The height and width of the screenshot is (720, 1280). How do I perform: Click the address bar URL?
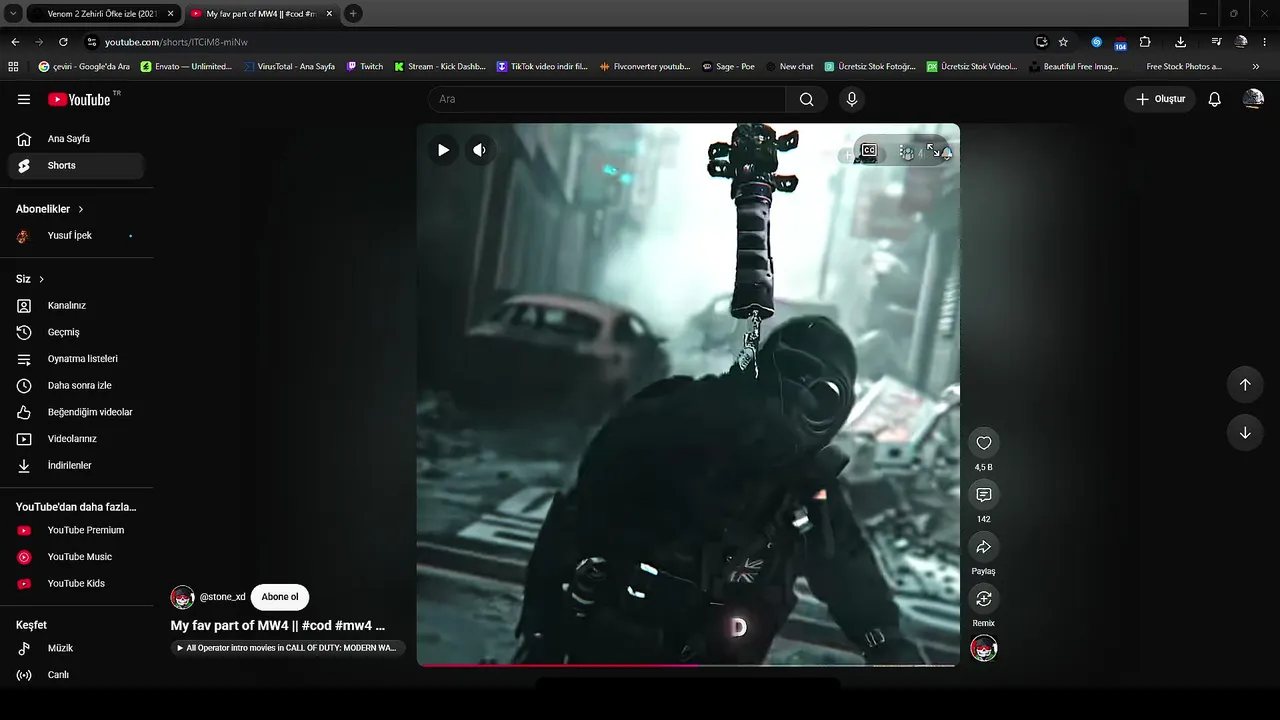176,42
